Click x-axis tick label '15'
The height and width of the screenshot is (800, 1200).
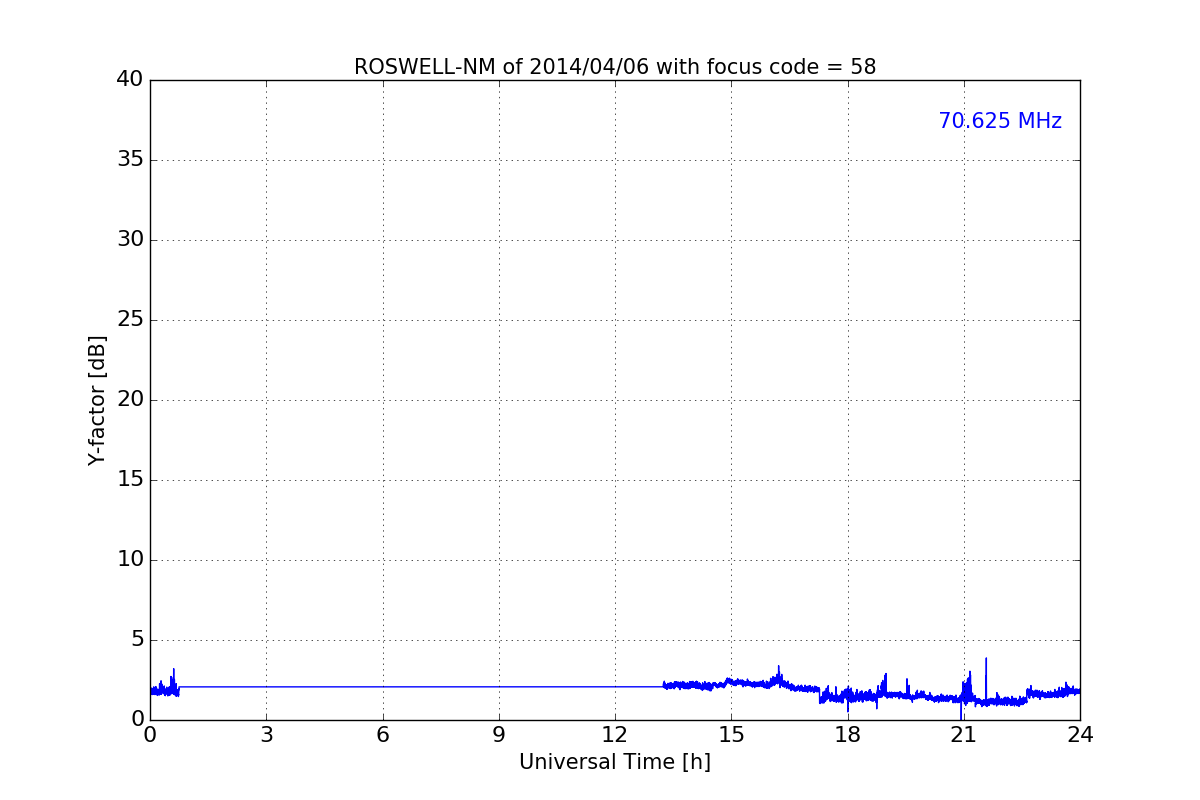click(731, 735)
